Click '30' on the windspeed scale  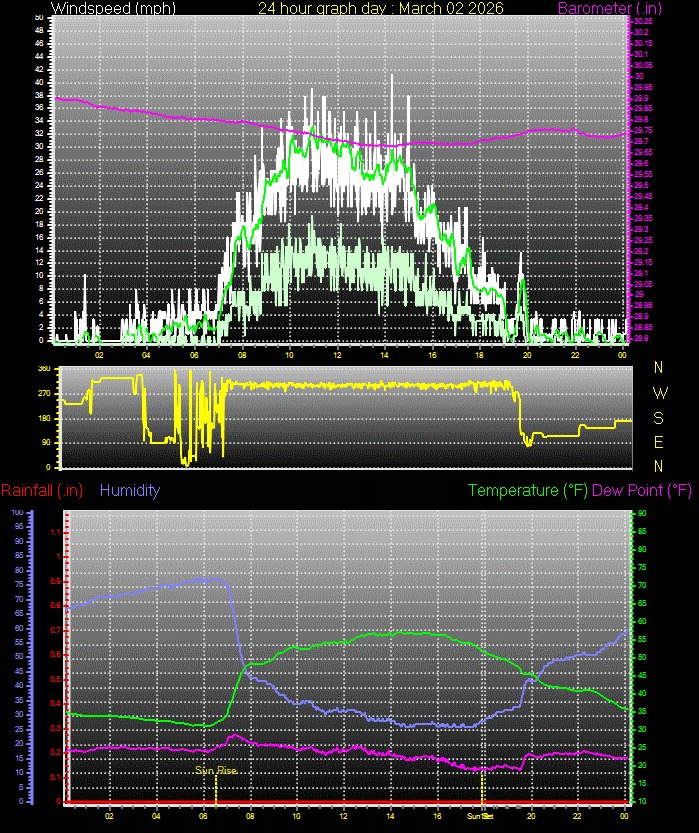pos(39,147)
